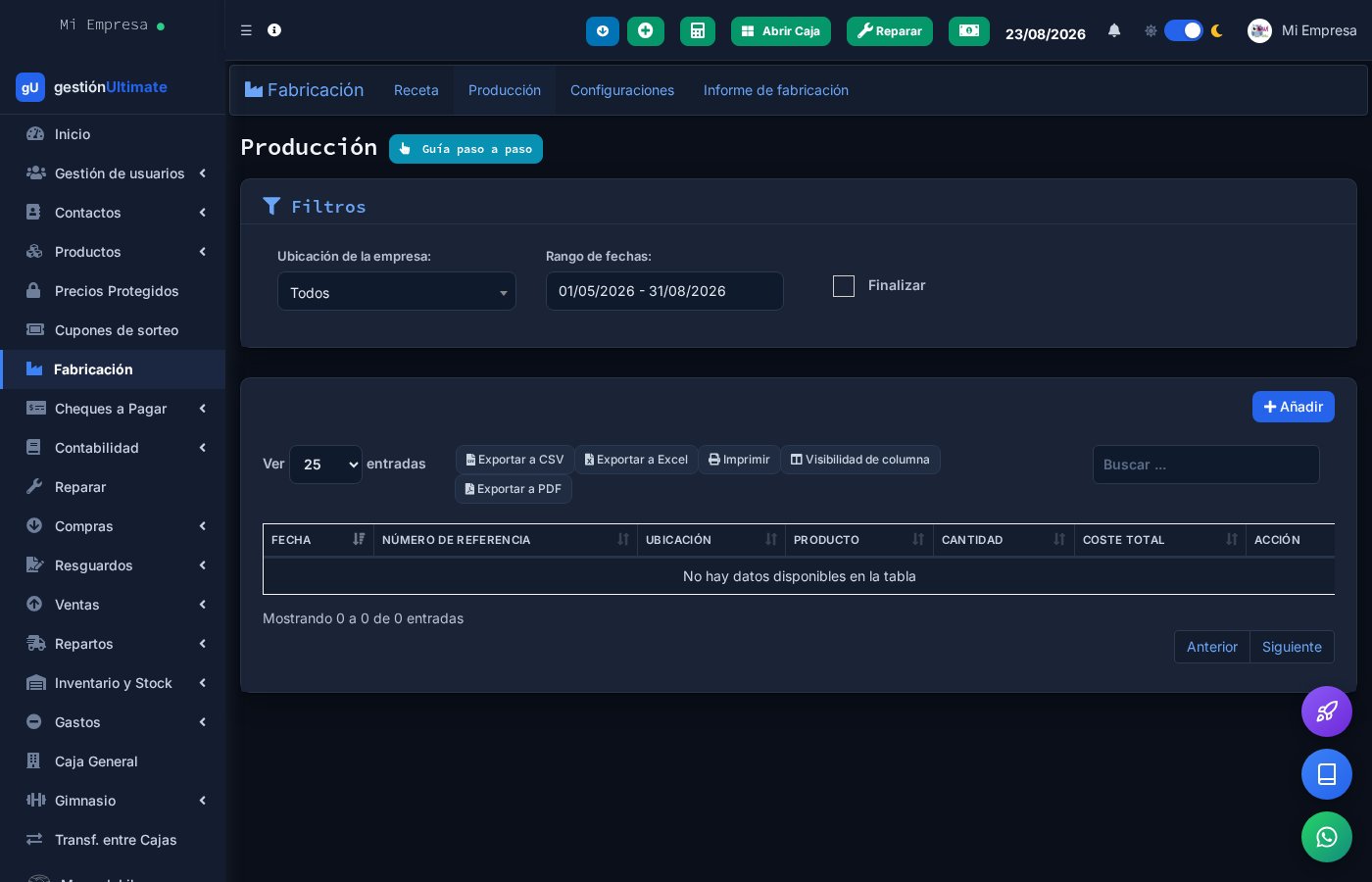Open the purple rocket floating button
The width and height of the screenshot is (1372, 882).
click(x=1327, y=711)
